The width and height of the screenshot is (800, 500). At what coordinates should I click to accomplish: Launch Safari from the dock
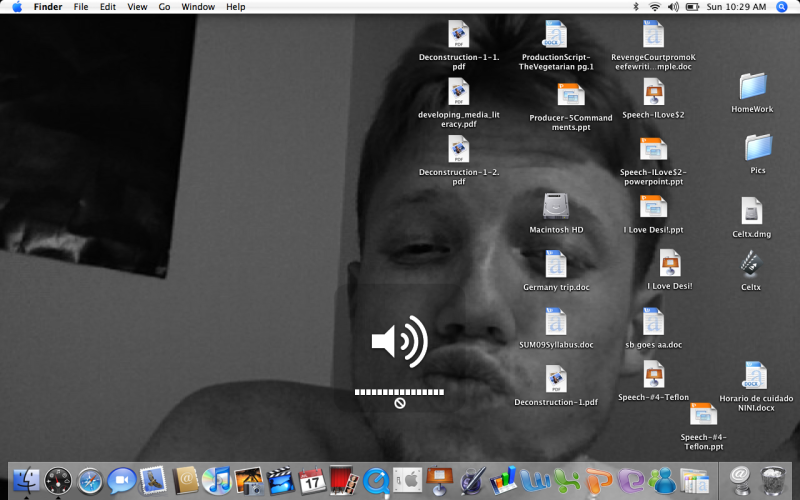point(90,481)
